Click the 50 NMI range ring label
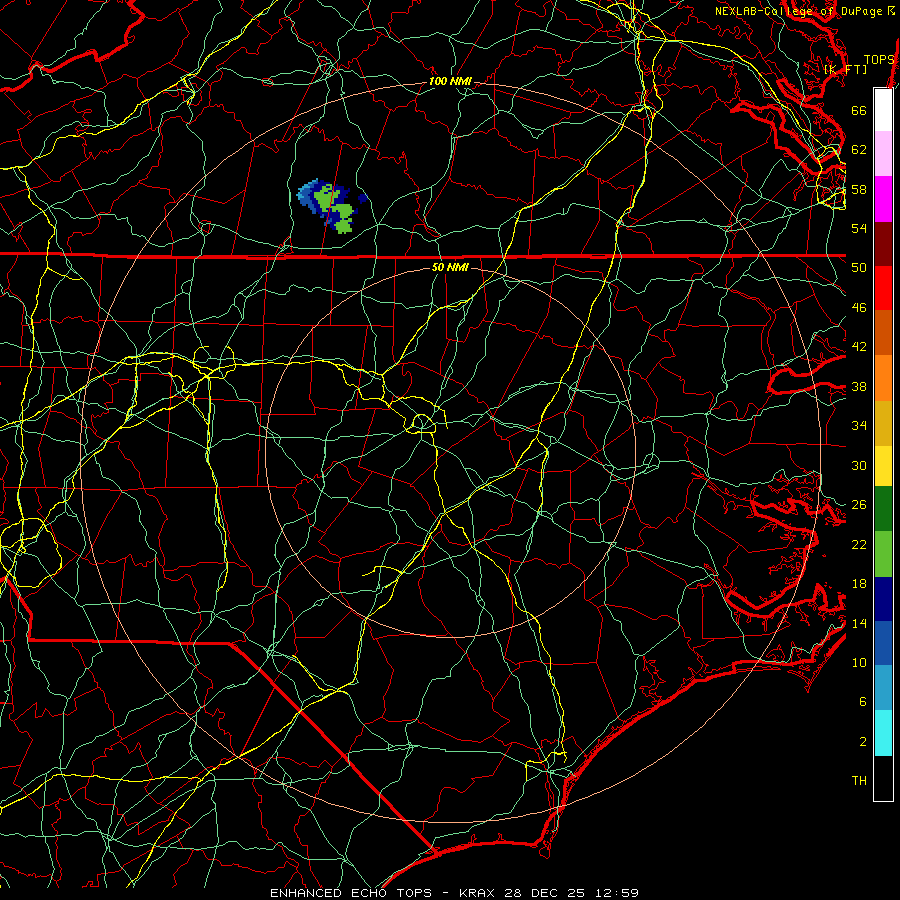Viewport: 900px width, 900px height. tap(450, 267)
